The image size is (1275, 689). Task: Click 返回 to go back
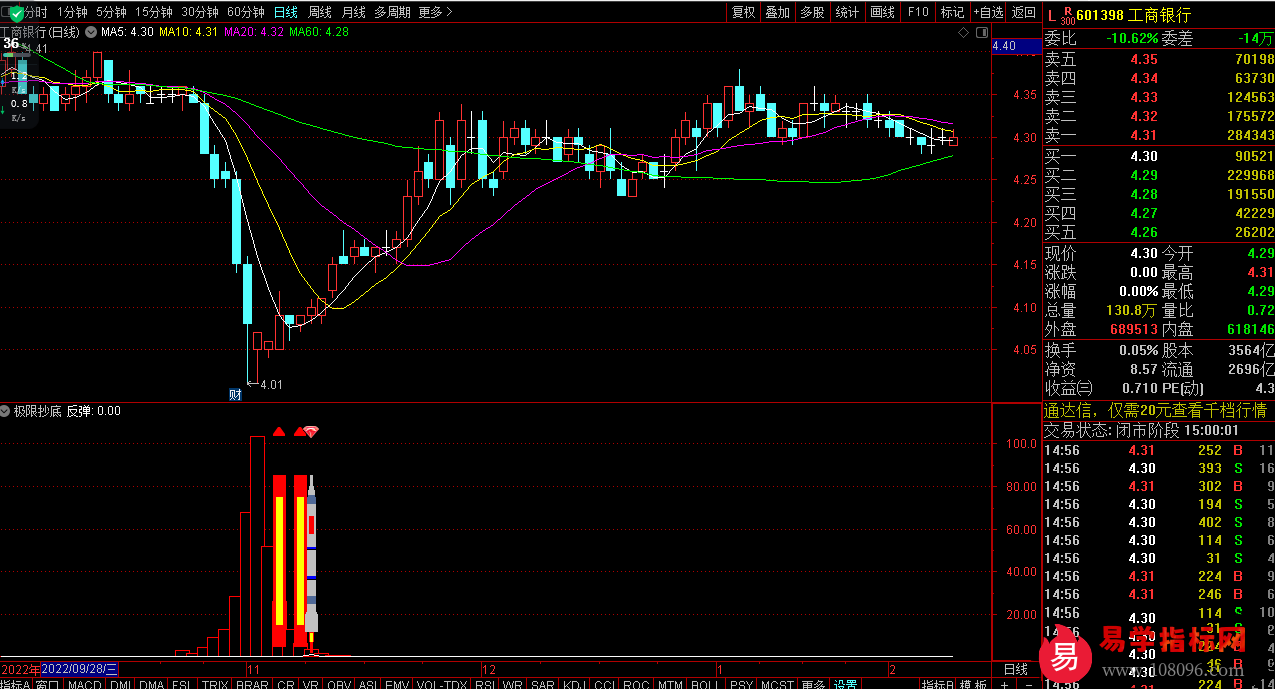coord(1023,12)
